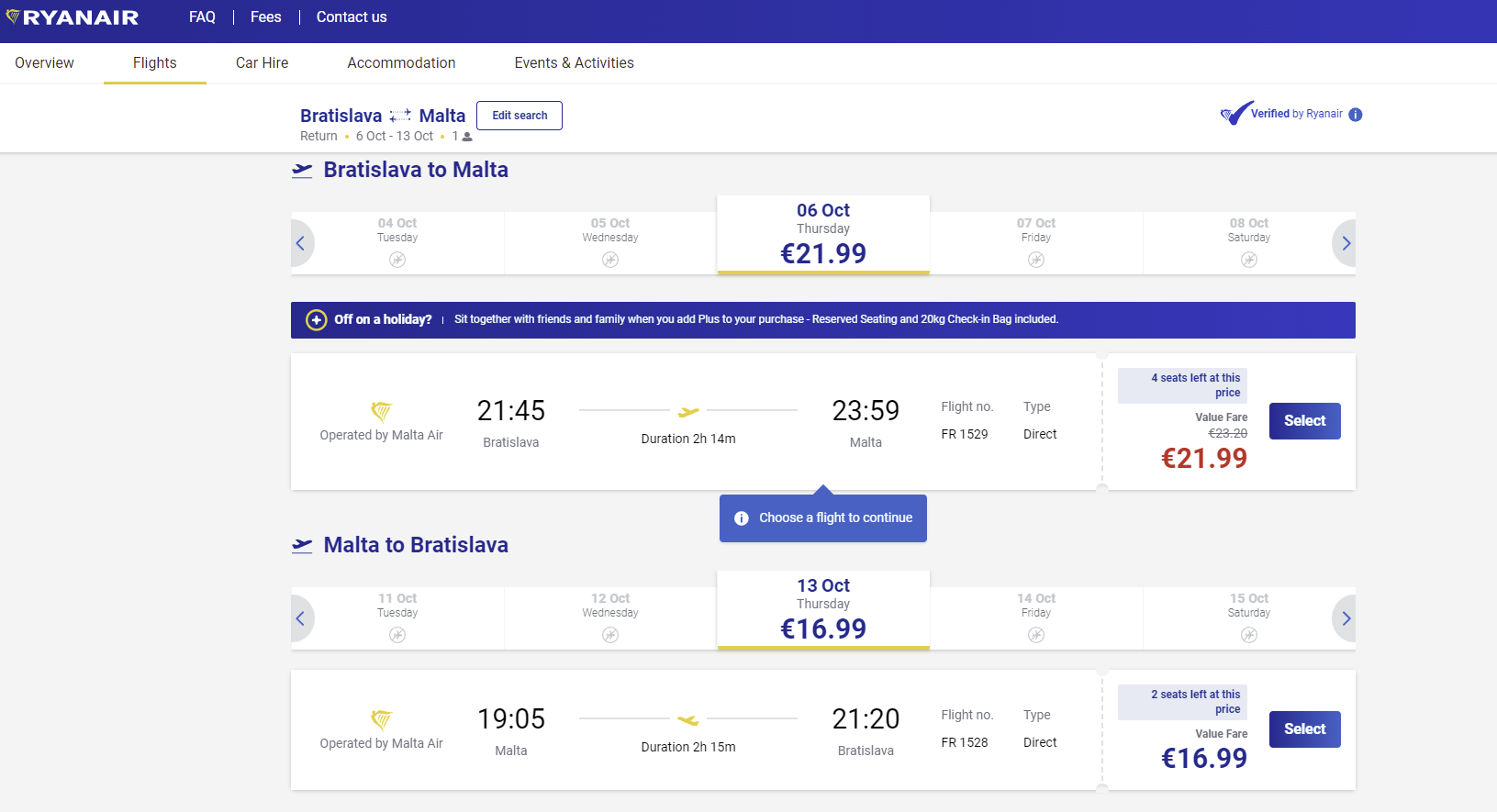This screenshot has height=812, width=1497.
Task: Select outbound date 06 Oct Thursday
Action: pos(823,235)
